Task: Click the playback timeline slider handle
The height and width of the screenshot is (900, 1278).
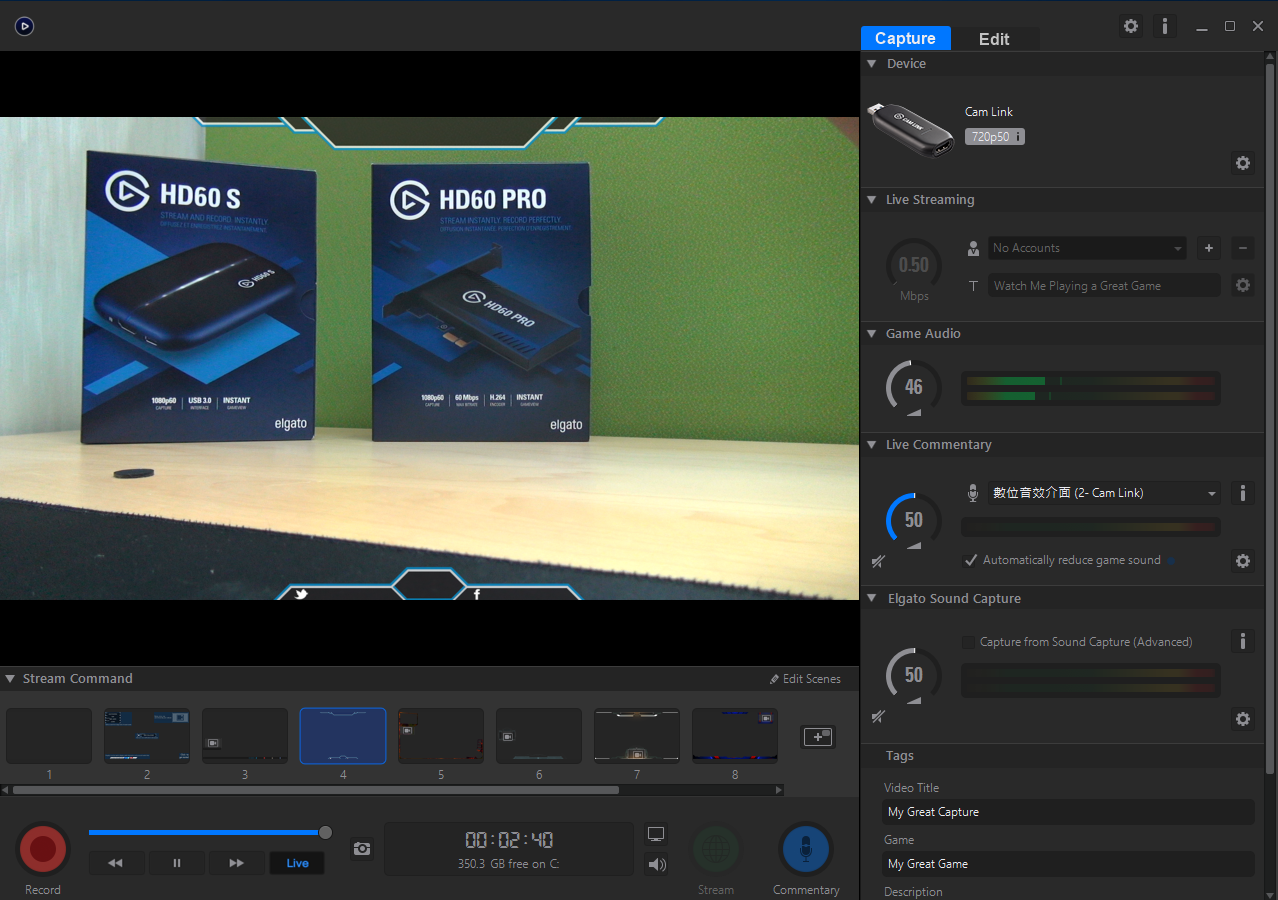Action: 325,832
